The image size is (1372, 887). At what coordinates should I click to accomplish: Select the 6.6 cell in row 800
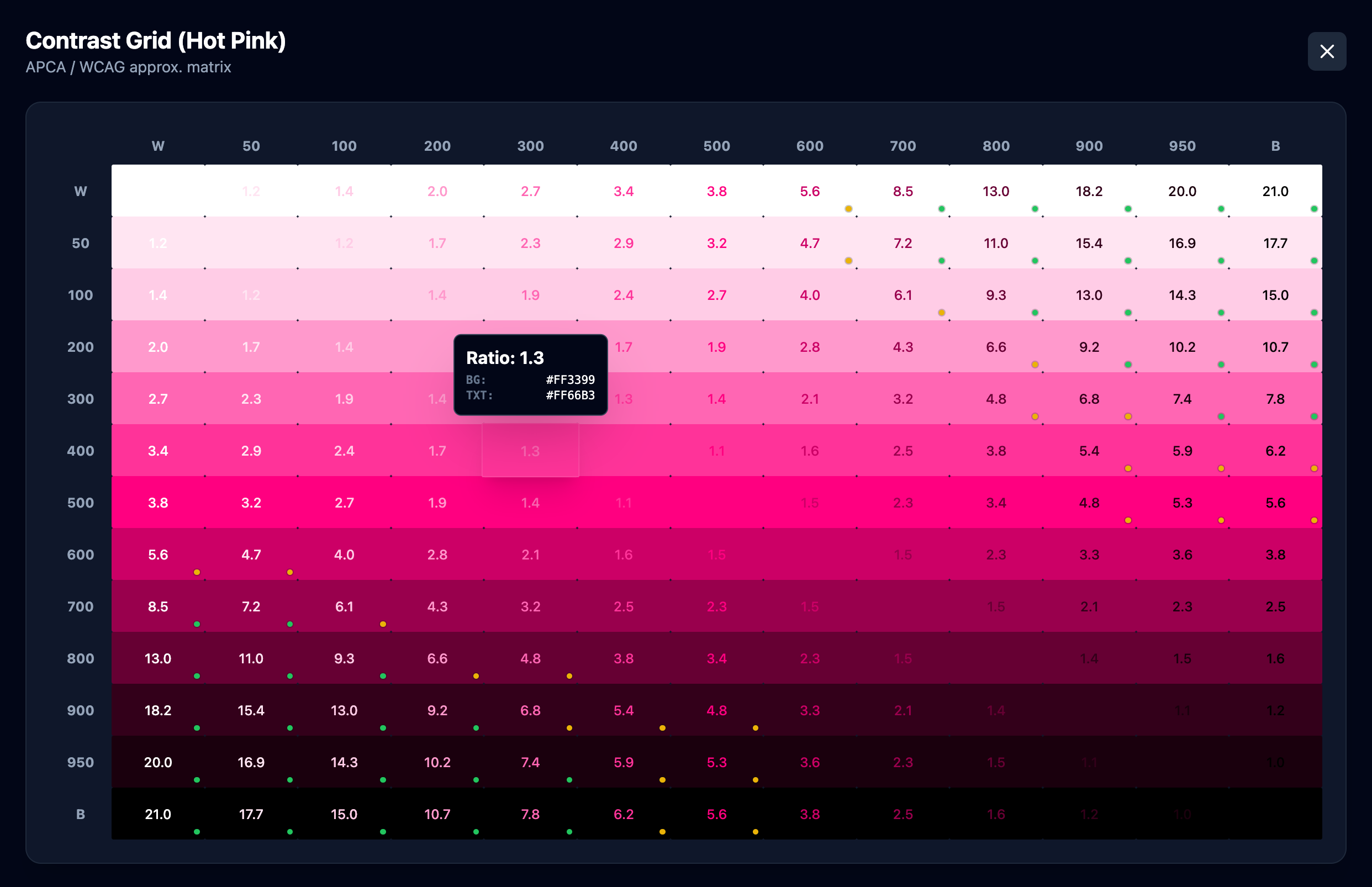437,658
